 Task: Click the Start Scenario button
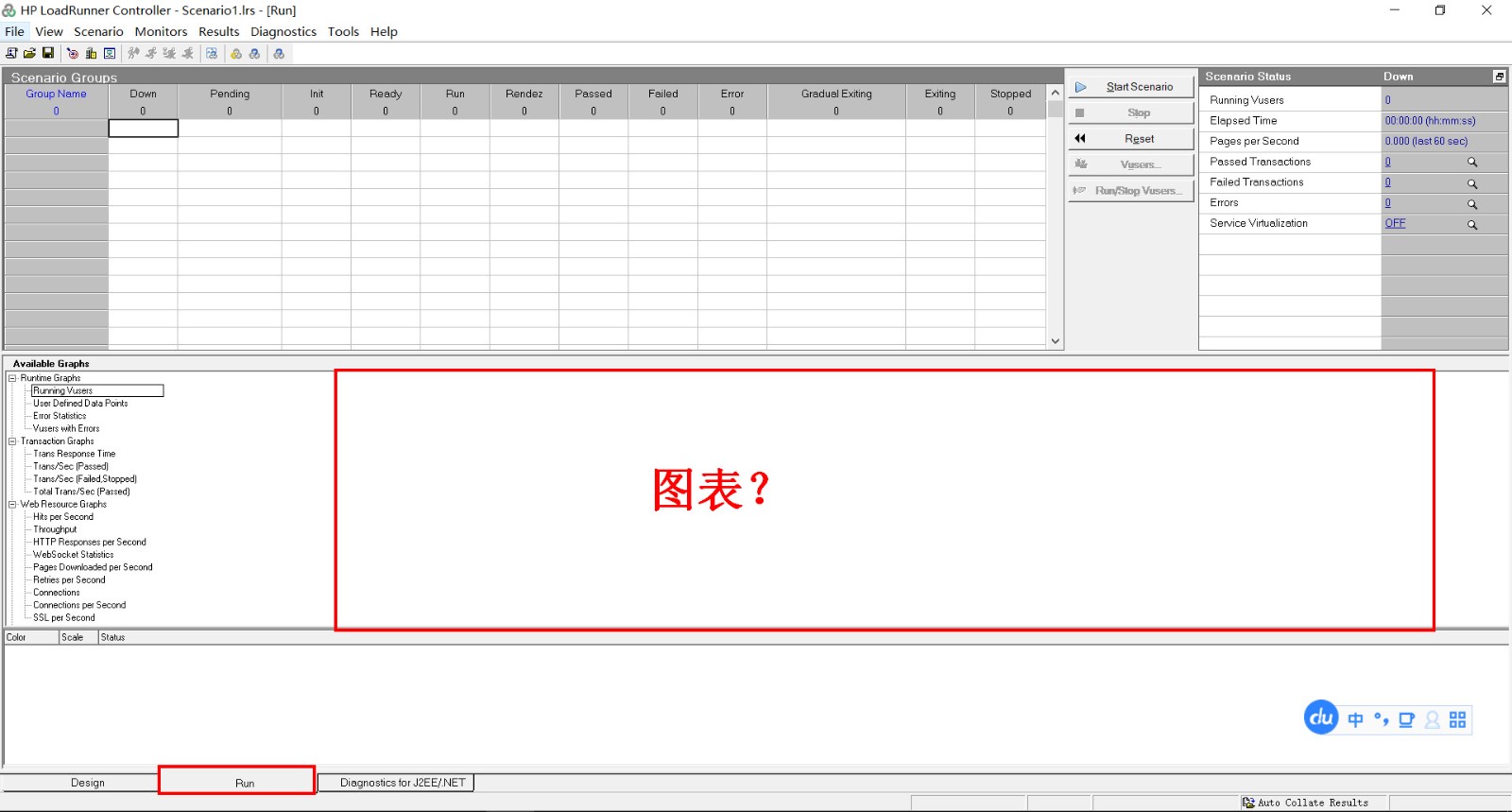pyautogui.click(x=1131, y=87)
